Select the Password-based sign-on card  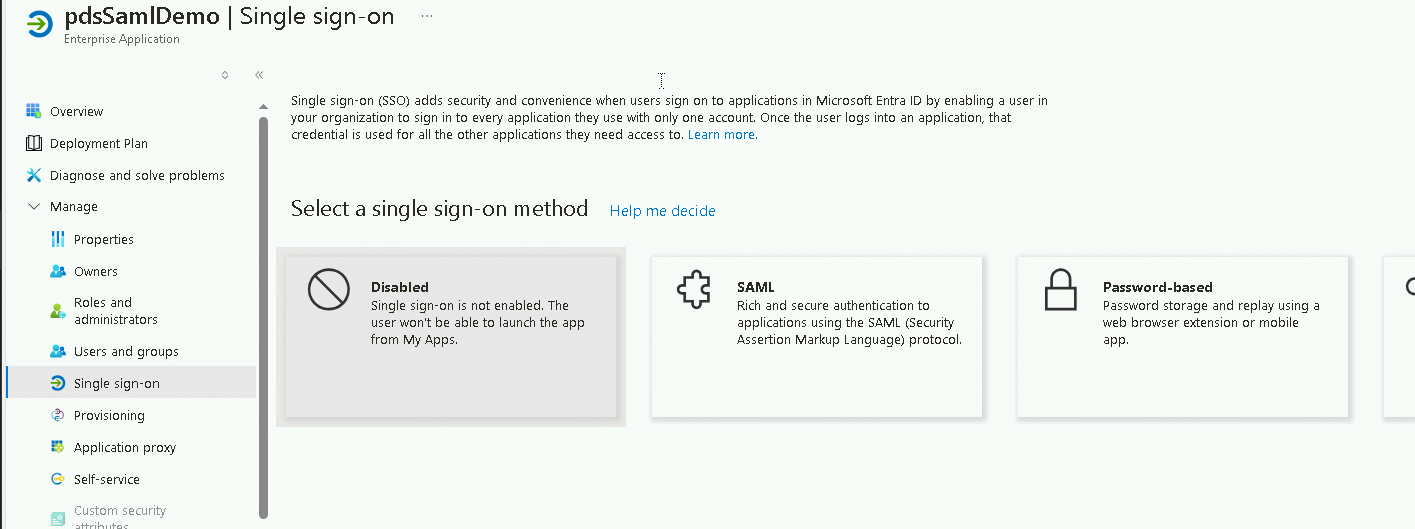[1183, 336]
